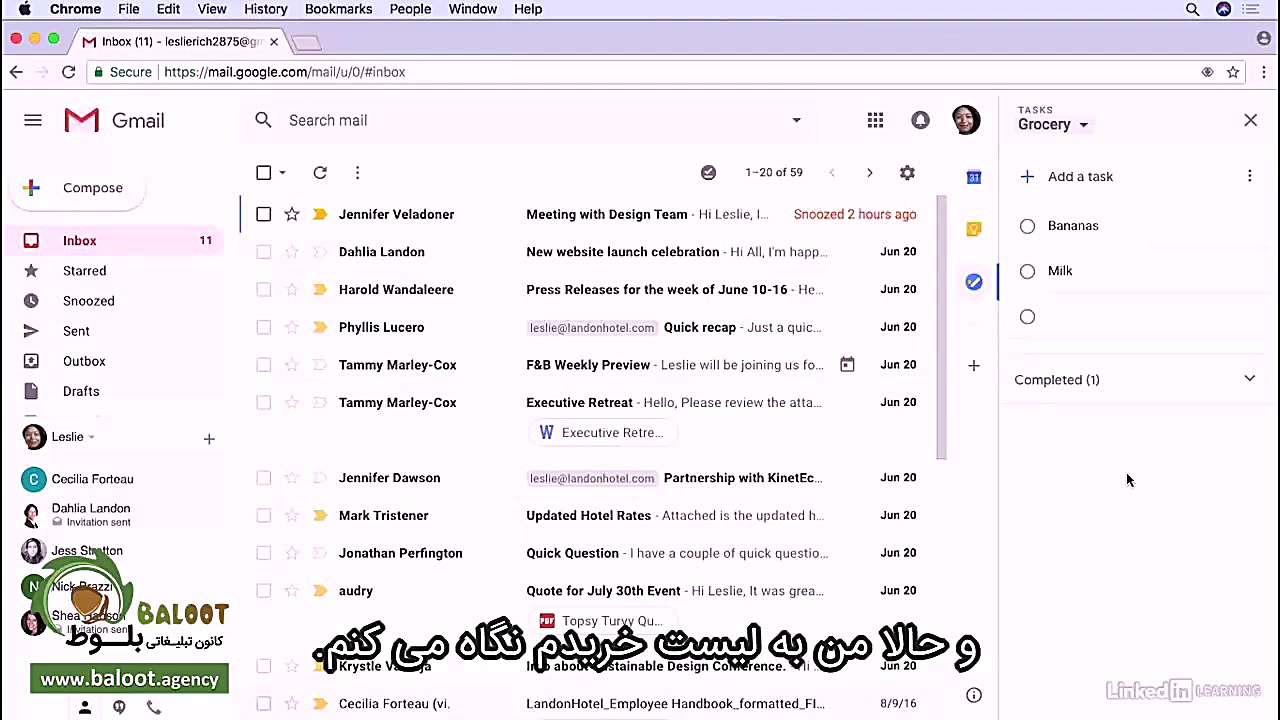Open Gmail settings gear
The image size is (1280, 720).
907,172
